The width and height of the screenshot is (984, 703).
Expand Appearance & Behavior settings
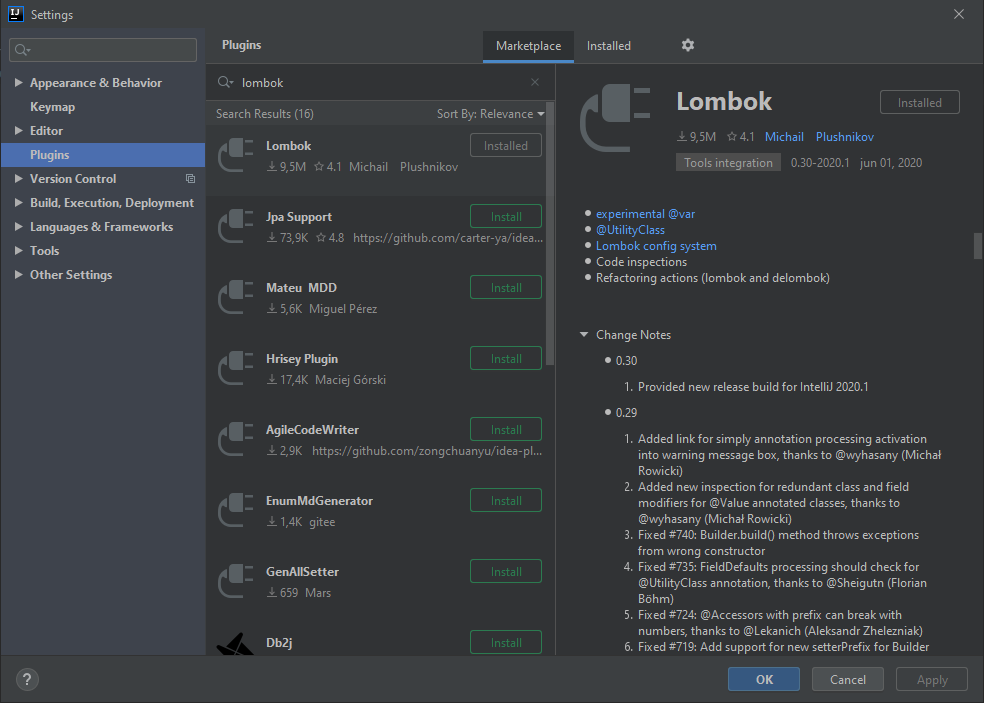18,82
